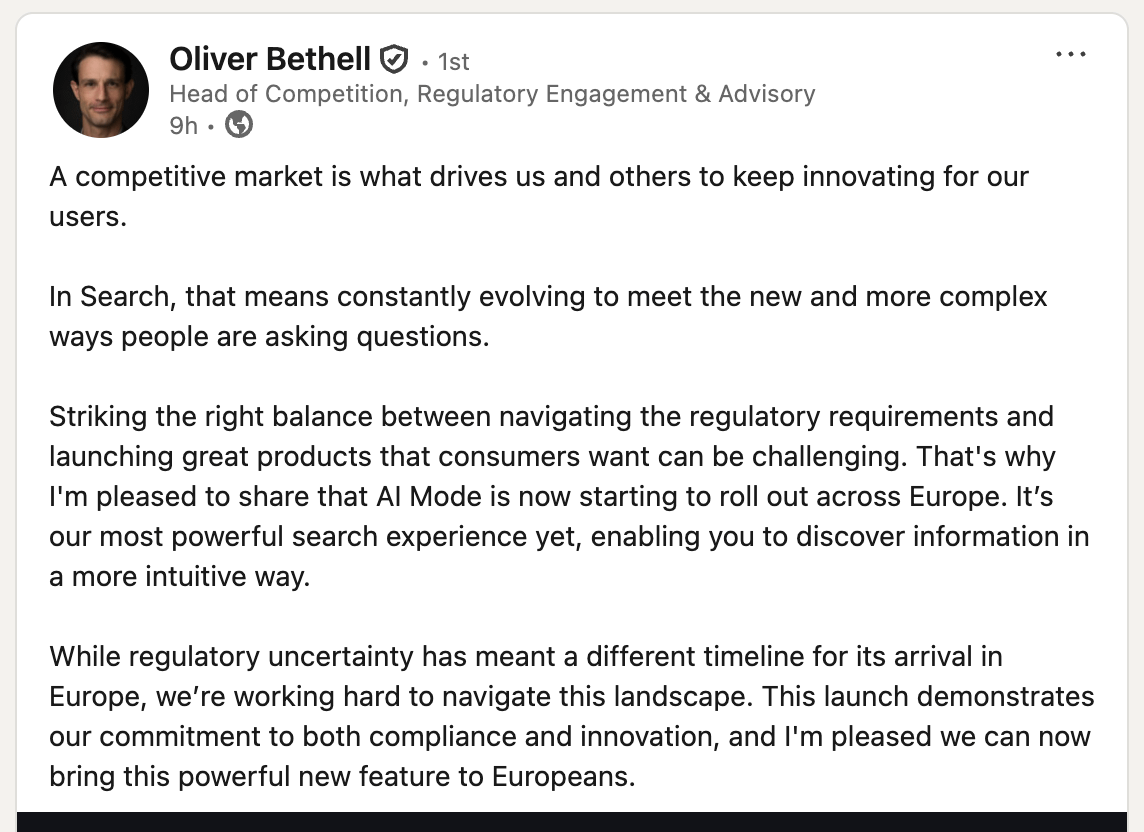Click the phrase 'Regulatory Engagement & Advisory'
This screenshot has width=1144, height=832.
point(616,94)
